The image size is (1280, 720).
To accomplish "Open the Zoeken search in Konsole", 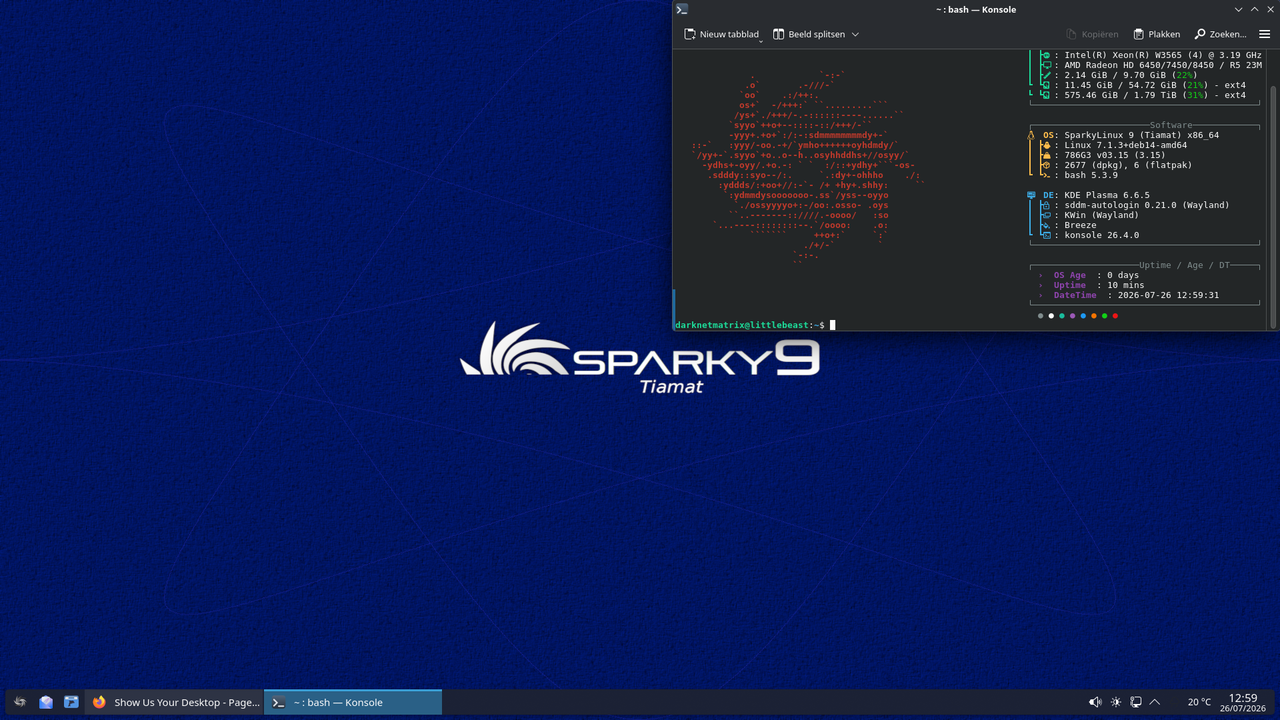I will (x=1220, y=34).
